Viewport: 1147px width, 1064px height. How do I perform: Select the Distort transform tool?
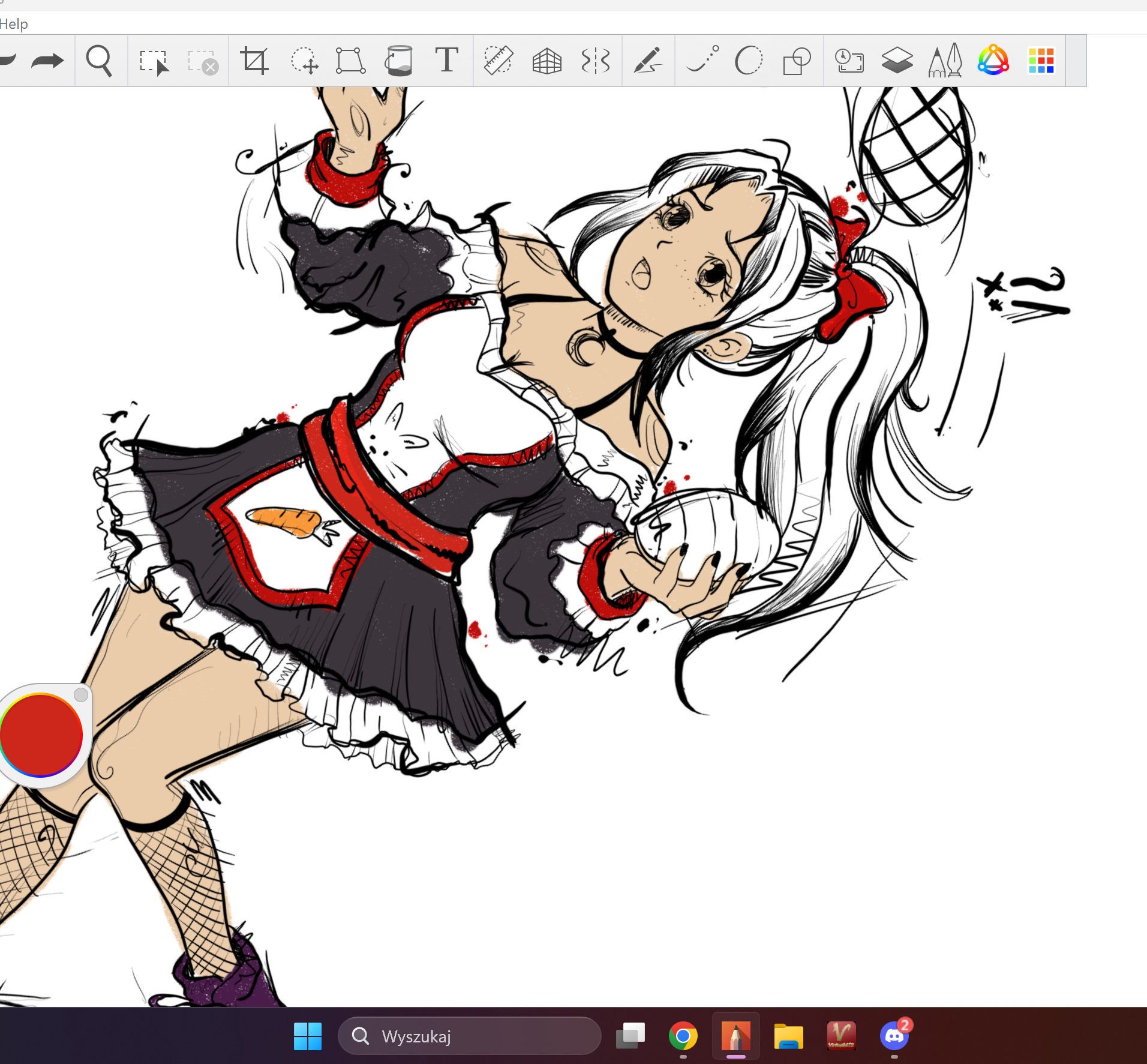(x=351, y=61)
